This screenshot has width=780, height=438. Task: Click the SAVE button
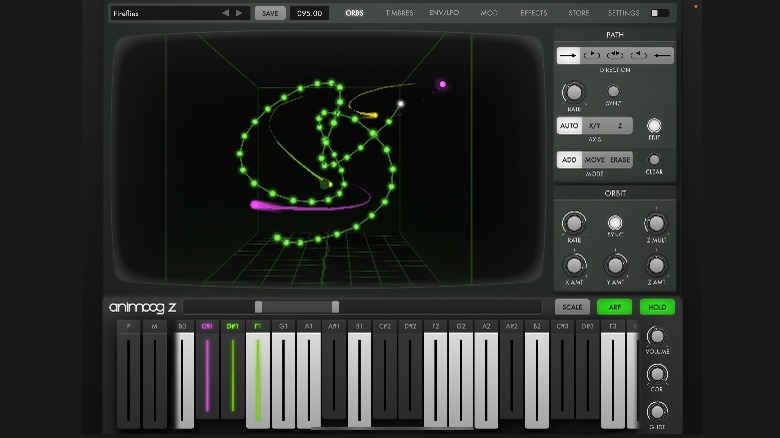click(270, 13)
